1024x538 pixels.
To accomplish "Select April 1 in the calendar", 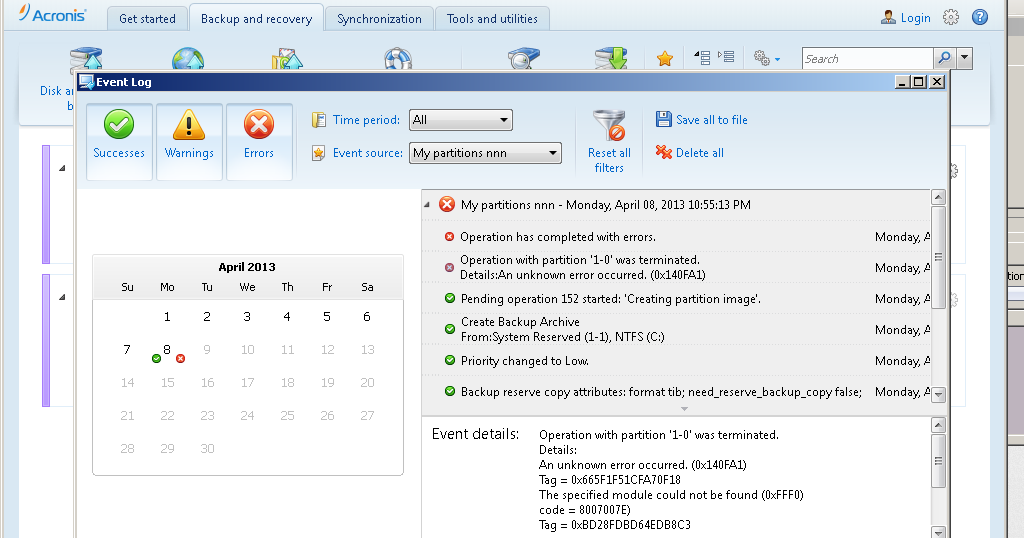I will [167, 317].
